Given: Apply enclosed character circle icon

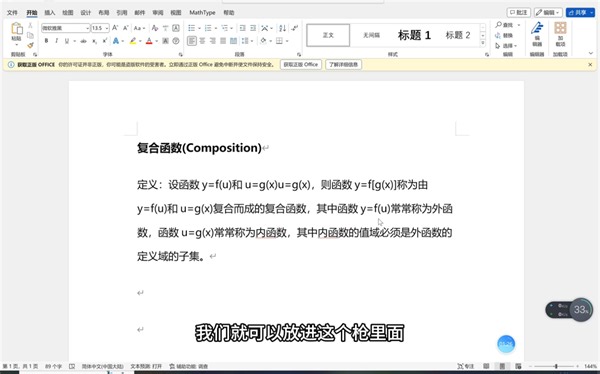Looking at the screenshot, I should (176, 41).
